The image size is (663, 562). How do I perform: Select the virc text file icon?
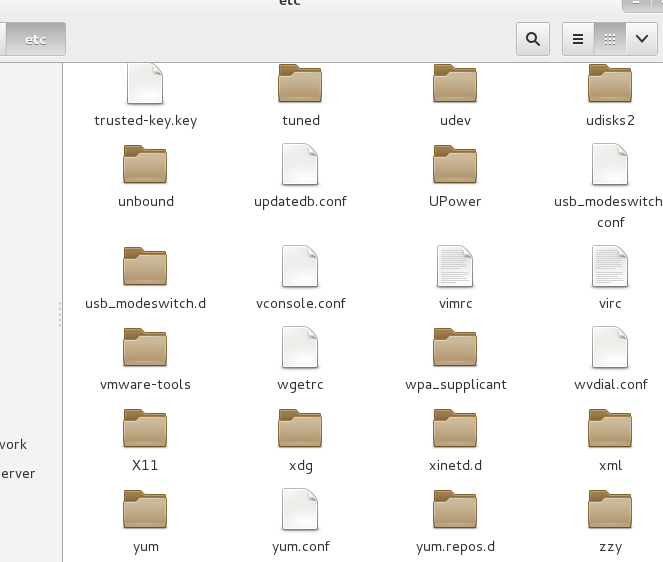tap(610, 266)
